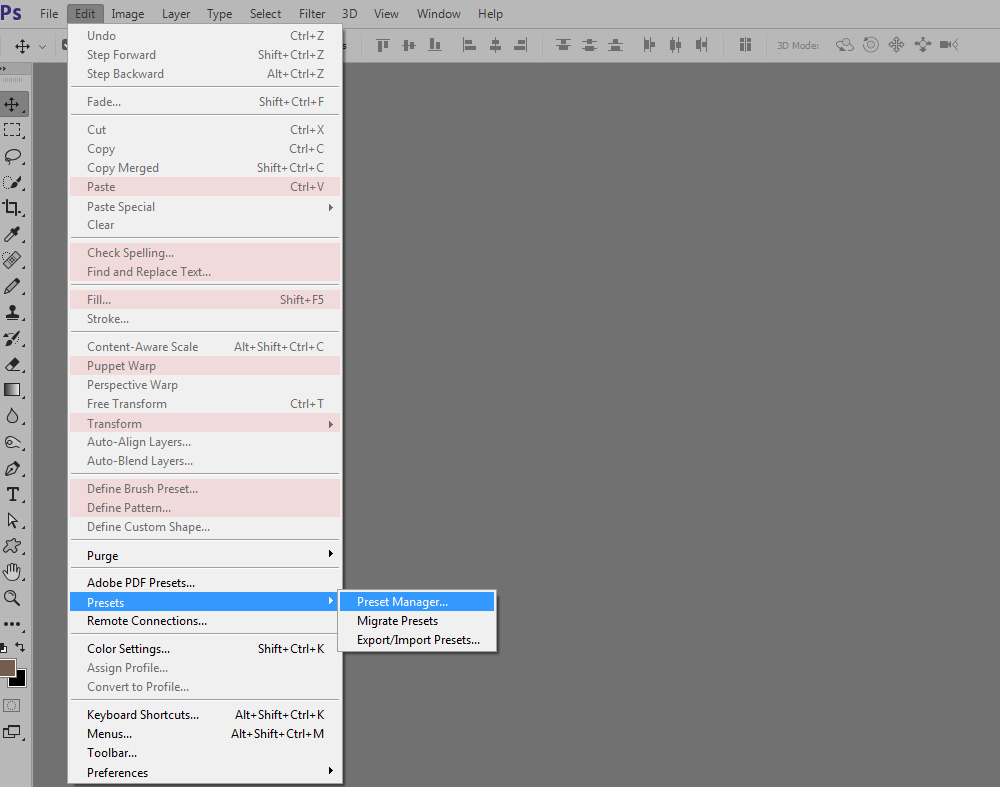Image resolution: width=1000 pixels, height=787 pixels.
Task: Select the Healing Brush tool
Action: pos(13,260)
